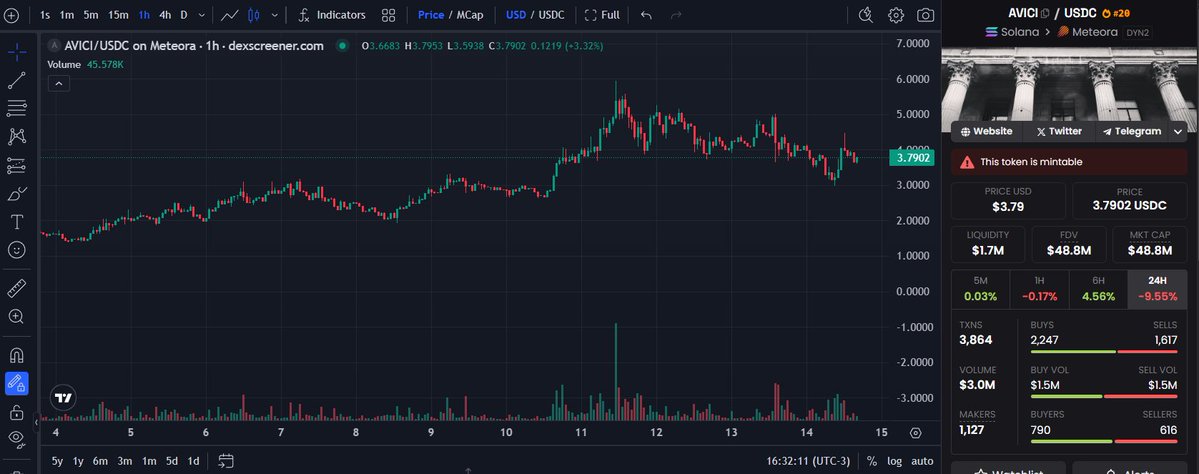Open the emoji icons tool
The height and width of the screenshot is (474, 1199).
pyautogui.click(x=17, y=250)
